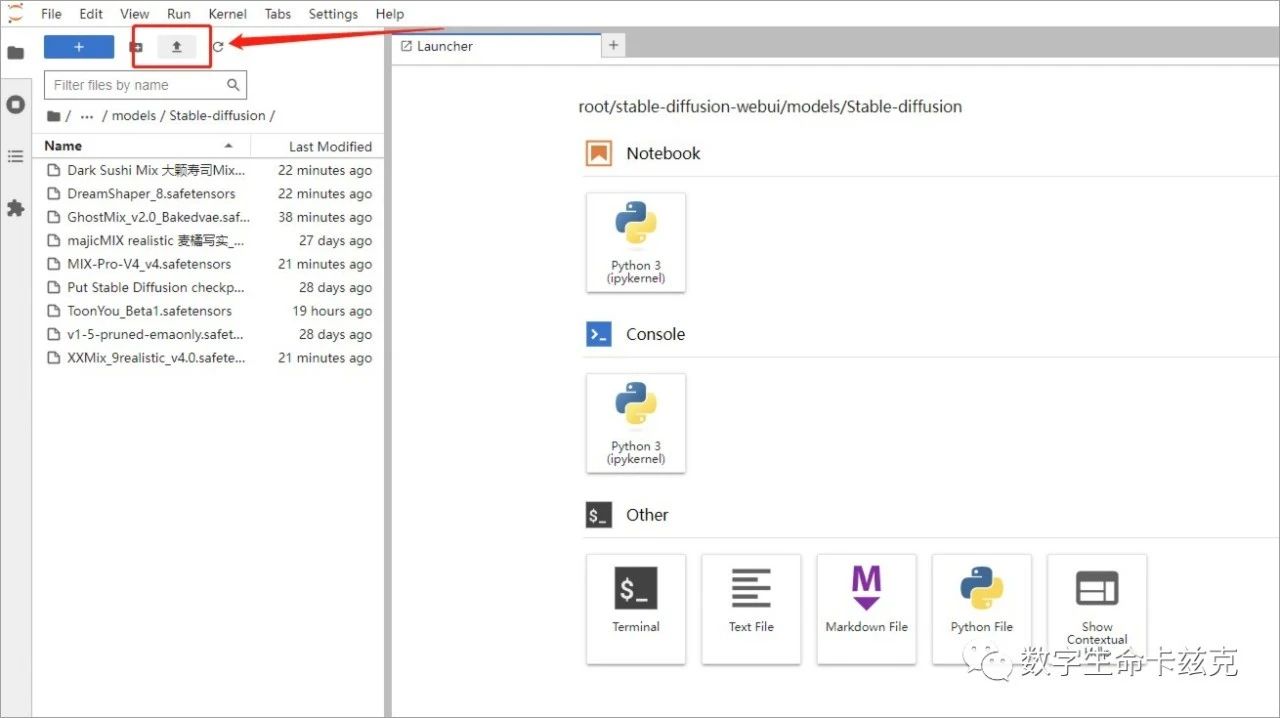Click the Filter files by name field

click(x=145, y=85)
